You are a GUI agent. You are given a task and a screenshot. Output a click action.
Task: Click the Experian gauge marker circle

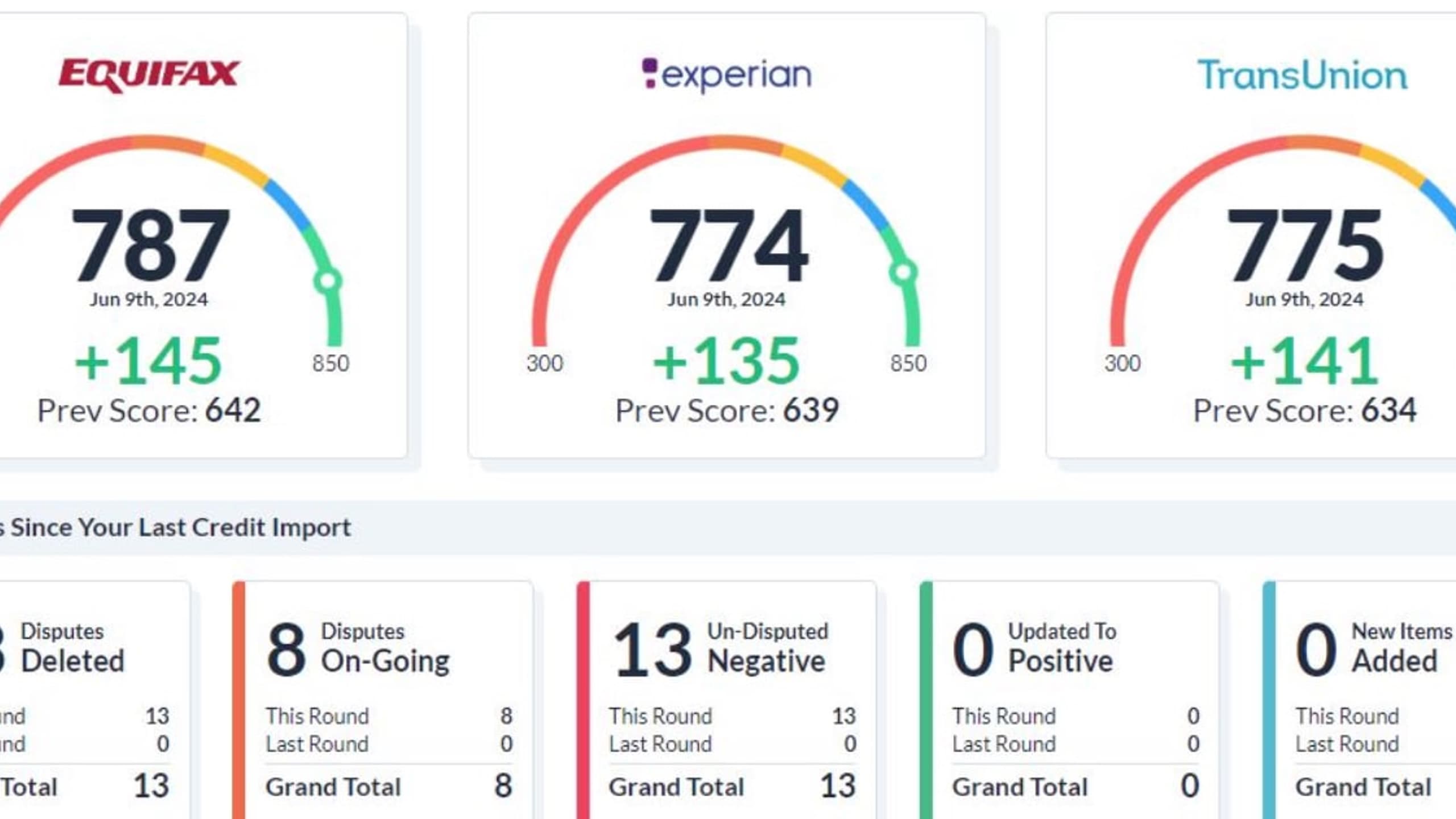[903, 272]
